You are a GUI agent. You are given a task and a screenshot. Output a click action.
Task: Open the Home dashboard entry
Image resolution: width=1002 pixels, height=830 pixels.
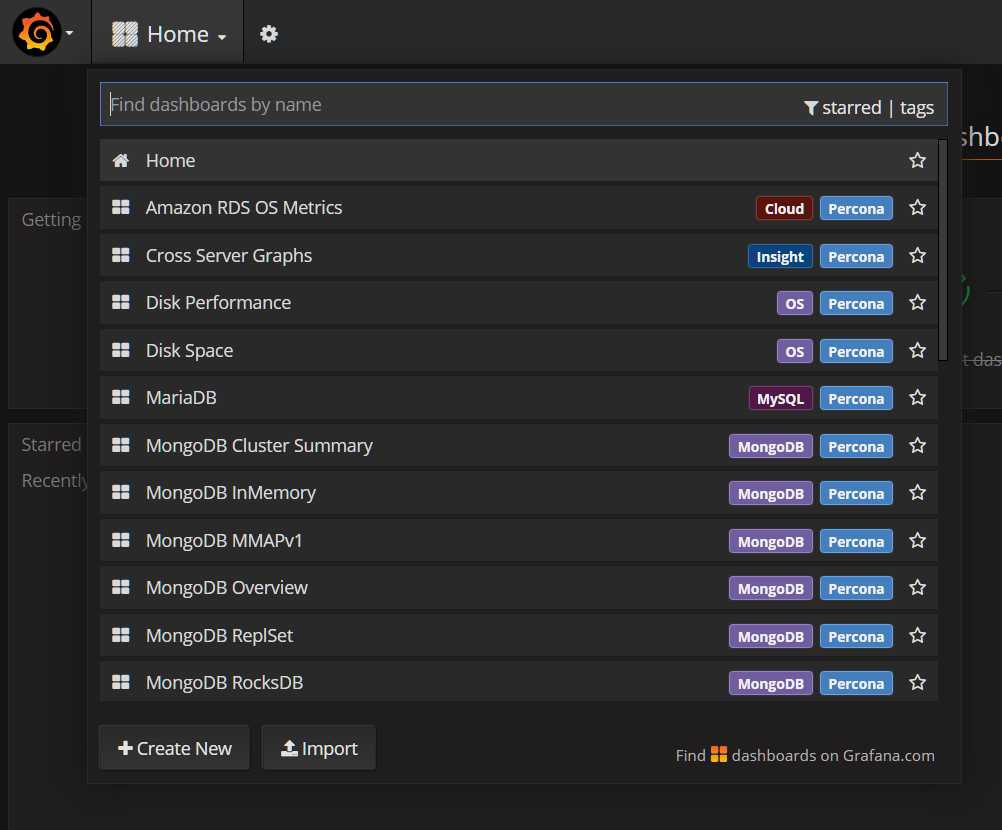point(519,160)
